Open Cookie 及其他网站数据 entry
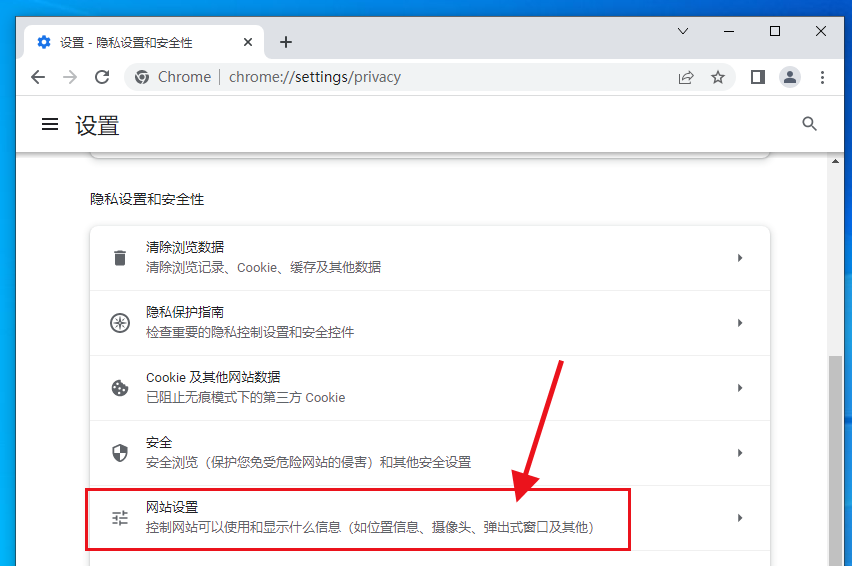Viewport: 852px width, 566px height. pos(430,388)
